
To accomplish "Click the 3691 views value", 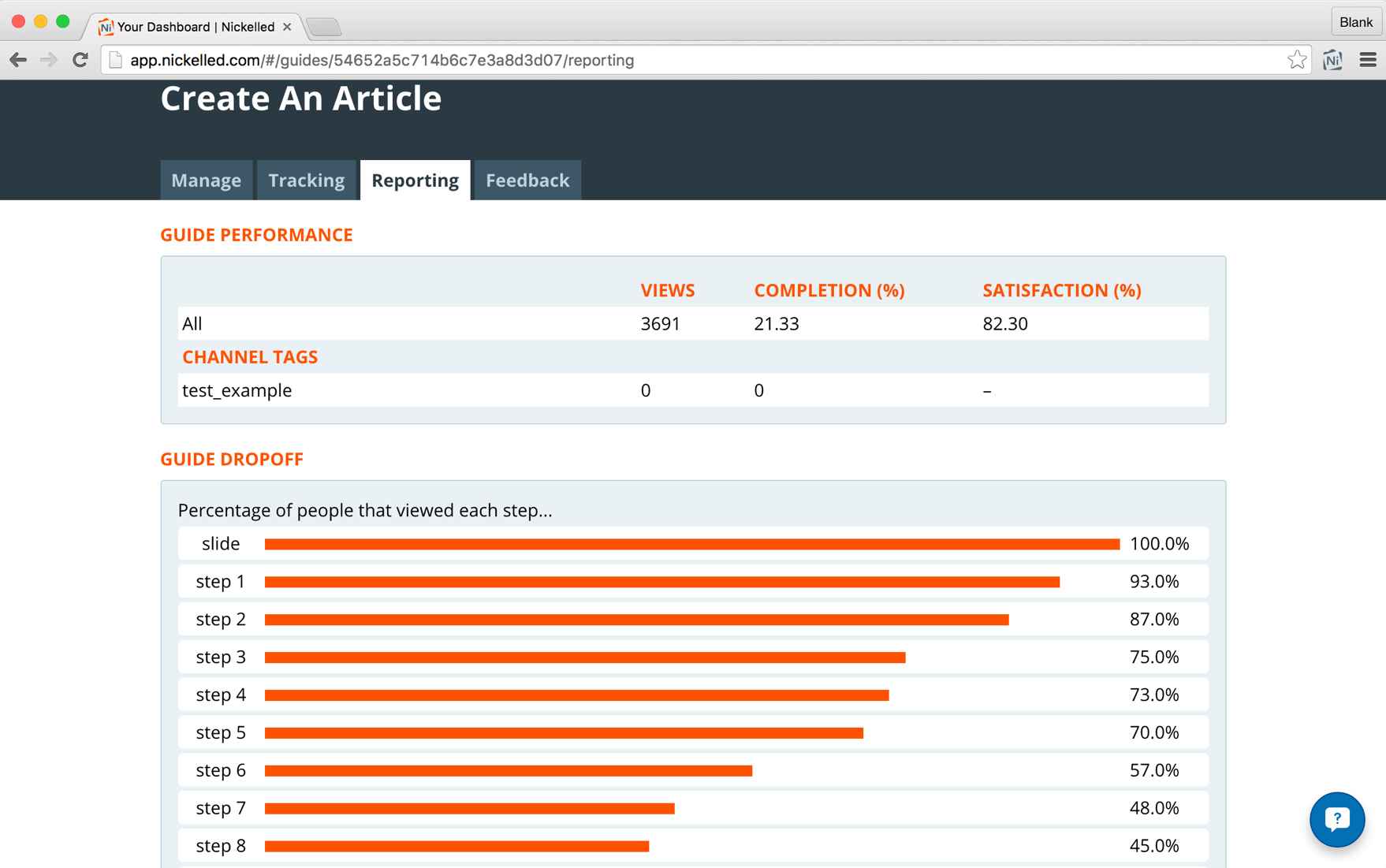I will 660,324.
